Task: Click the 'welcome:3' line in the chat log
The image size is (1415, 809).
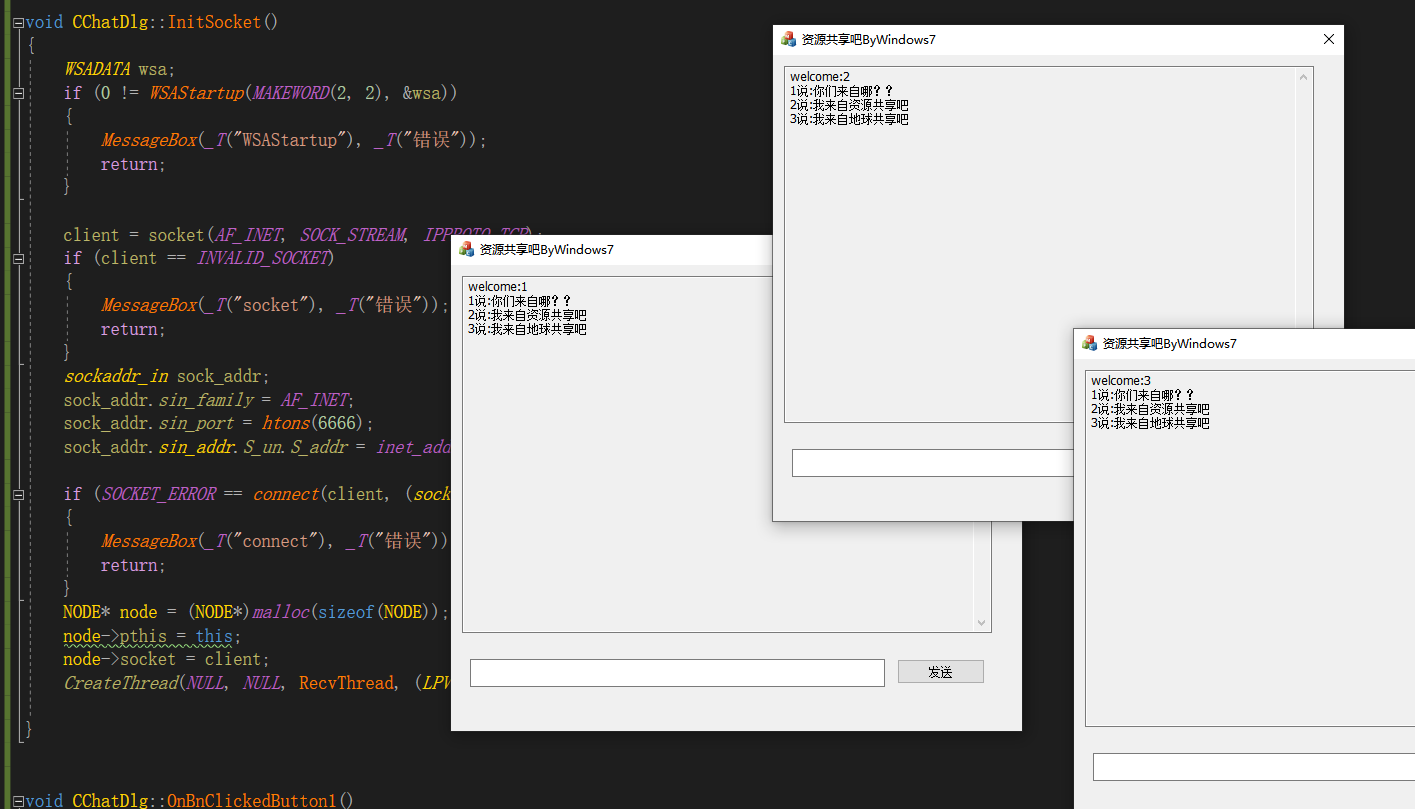Action: pyautogui.click(x=1121, y=381)
